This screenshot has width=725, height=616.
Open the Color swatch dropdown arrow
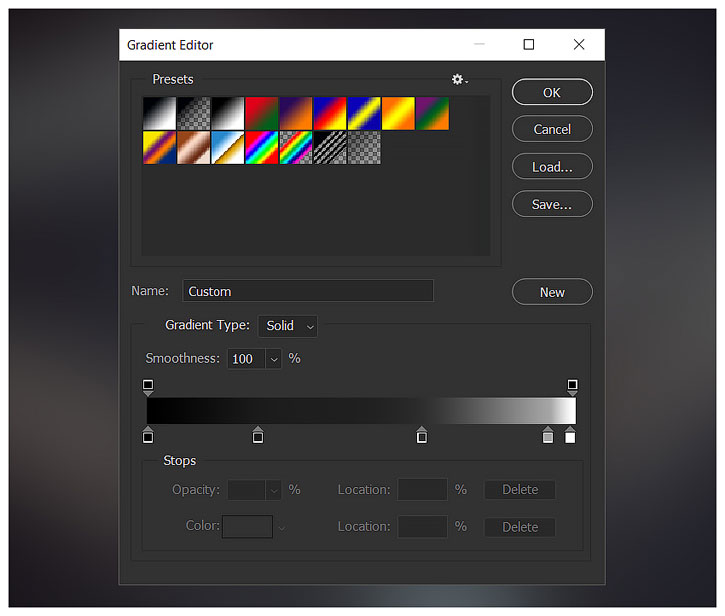pyautogui.click(x=282, y=528)
